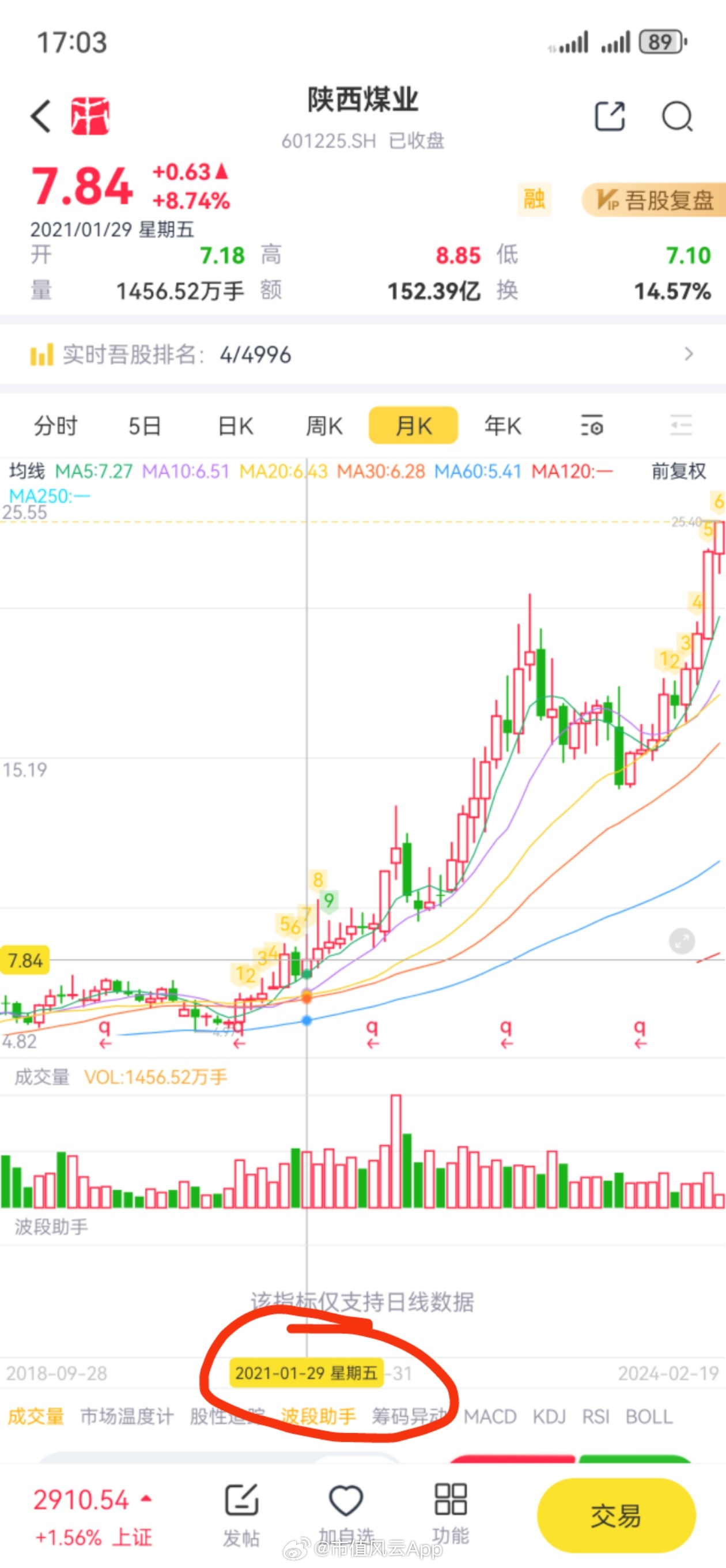Tap the VOL:1456.52万手 volume label
Viewport: 726px width, 1568px height.
156,1077
